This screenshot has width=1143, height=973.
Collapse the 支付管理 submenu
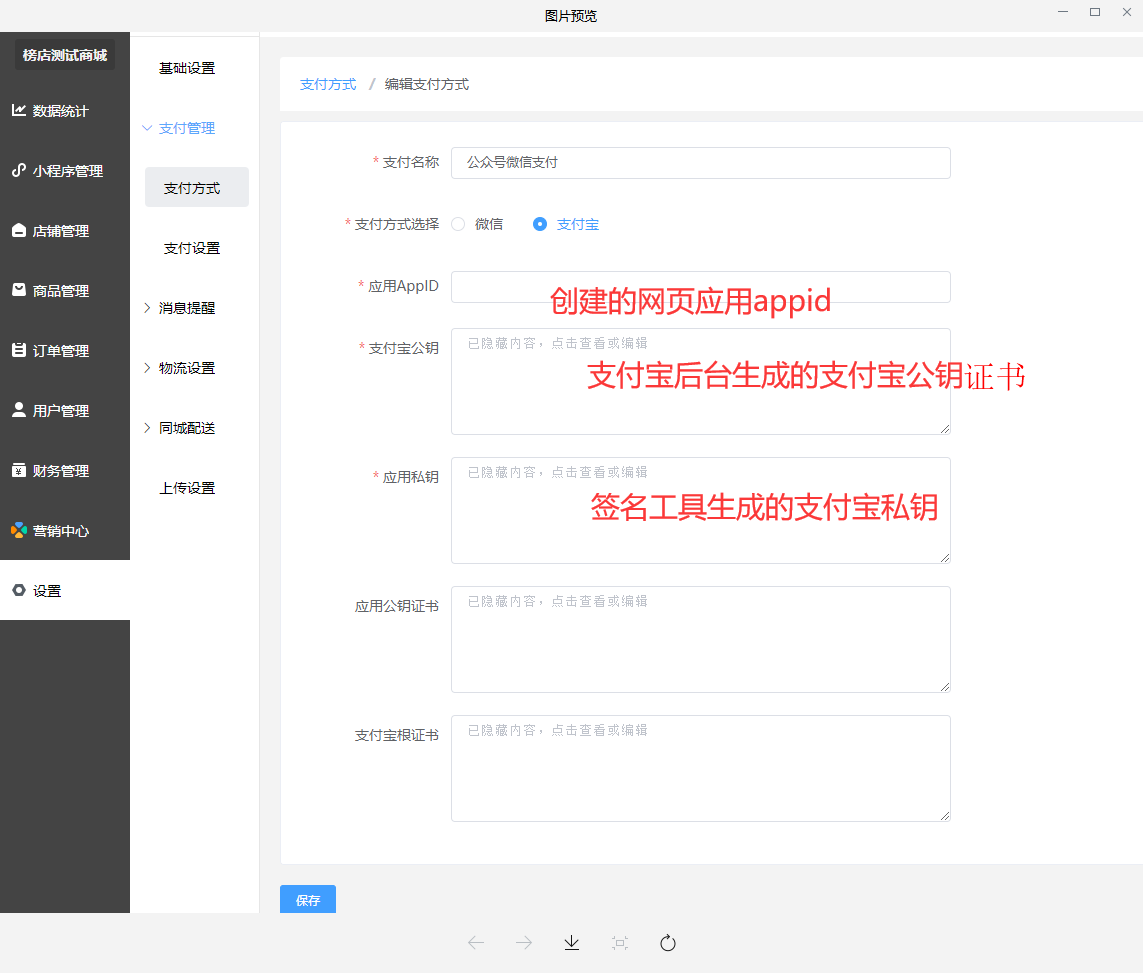pos(186,128)
